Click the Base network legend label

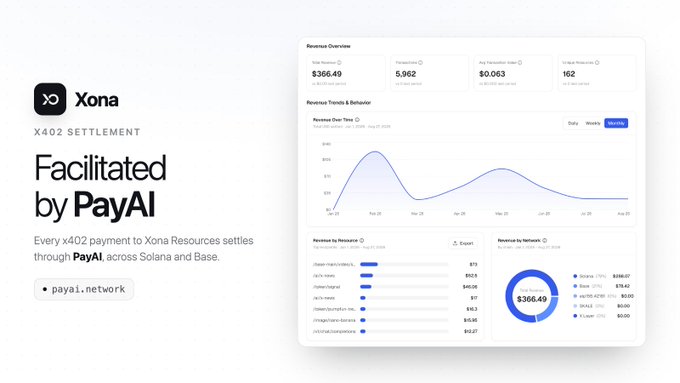(584, 286)
